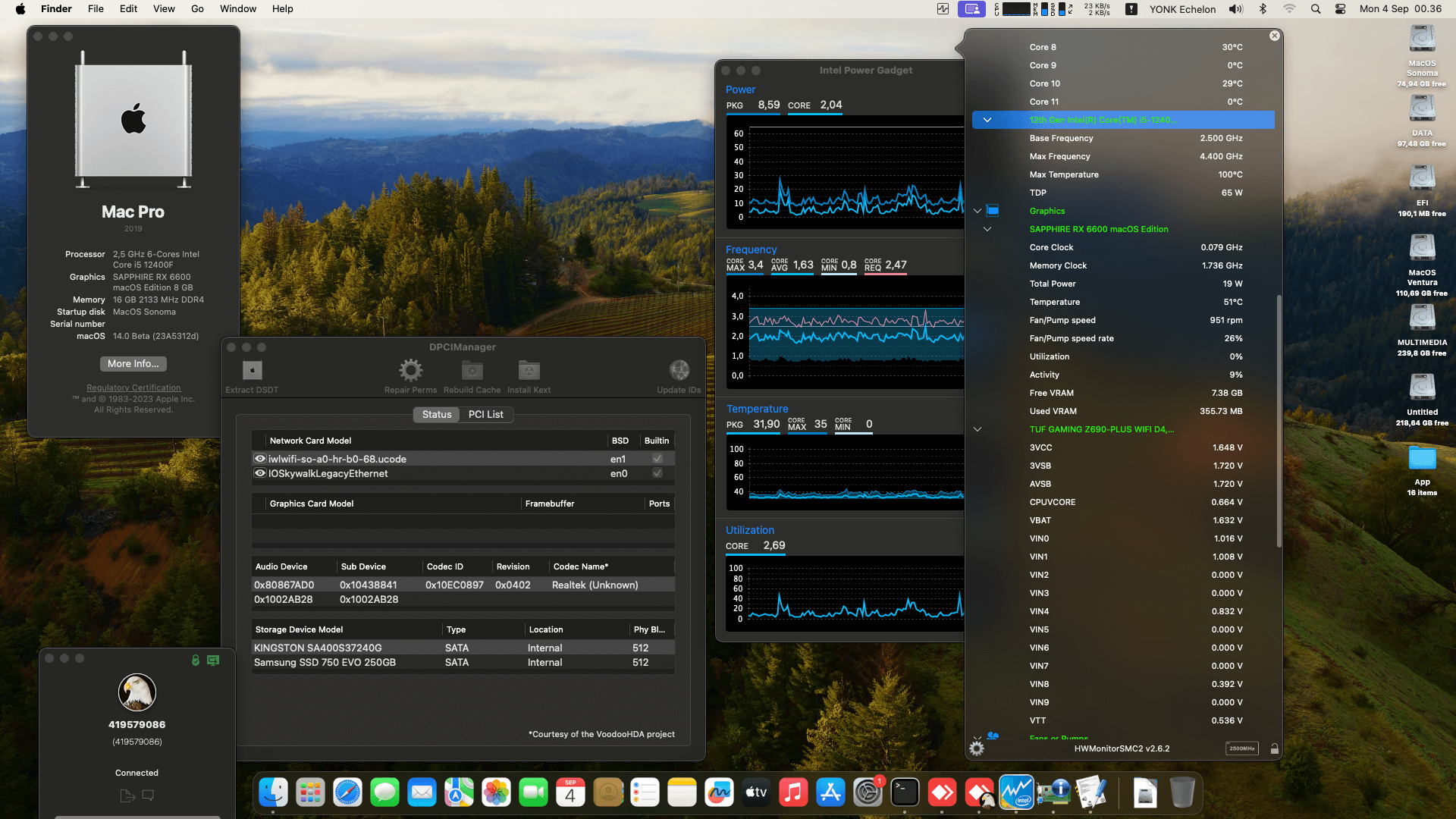
Task: Switch to the PCI List tab
Action: tap(485, 415)
